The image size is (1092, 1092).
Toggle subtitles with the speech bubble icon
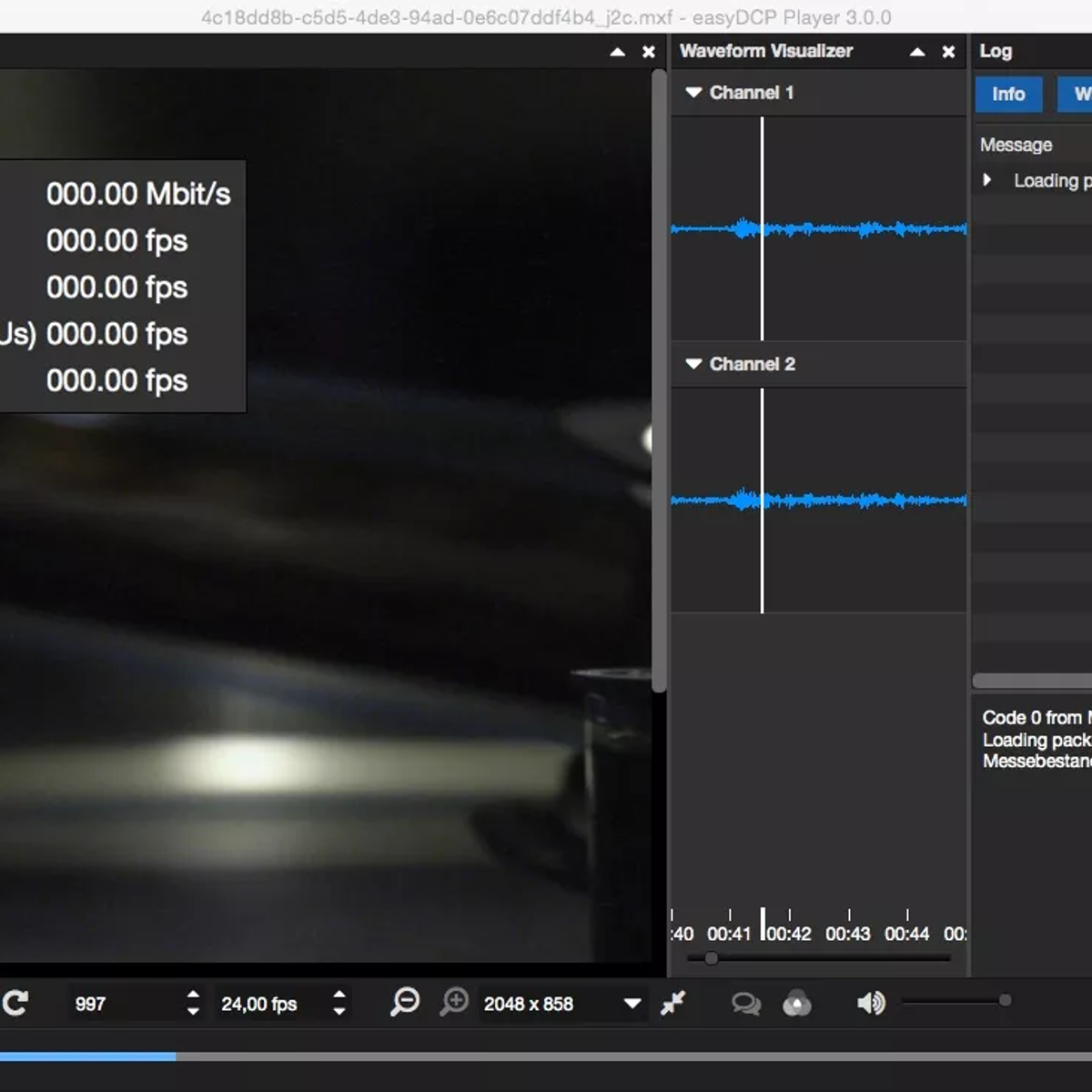(746, 1004)
